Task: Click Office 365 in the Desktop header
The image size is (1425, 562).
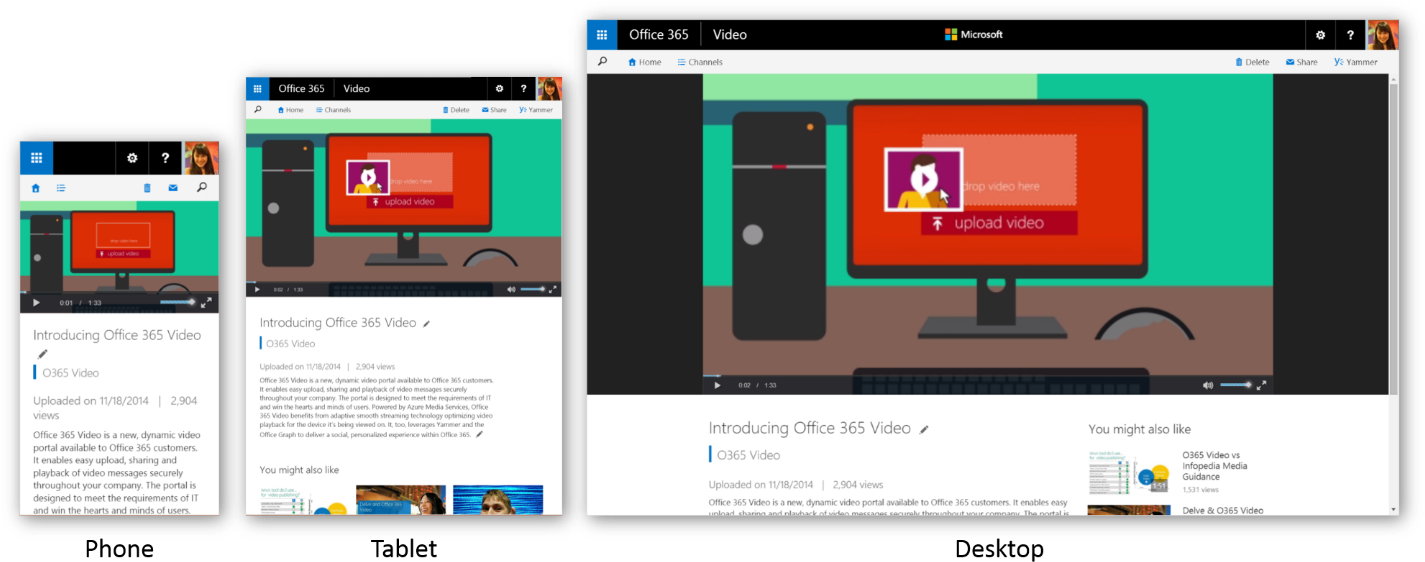Action: coord(659,35)
